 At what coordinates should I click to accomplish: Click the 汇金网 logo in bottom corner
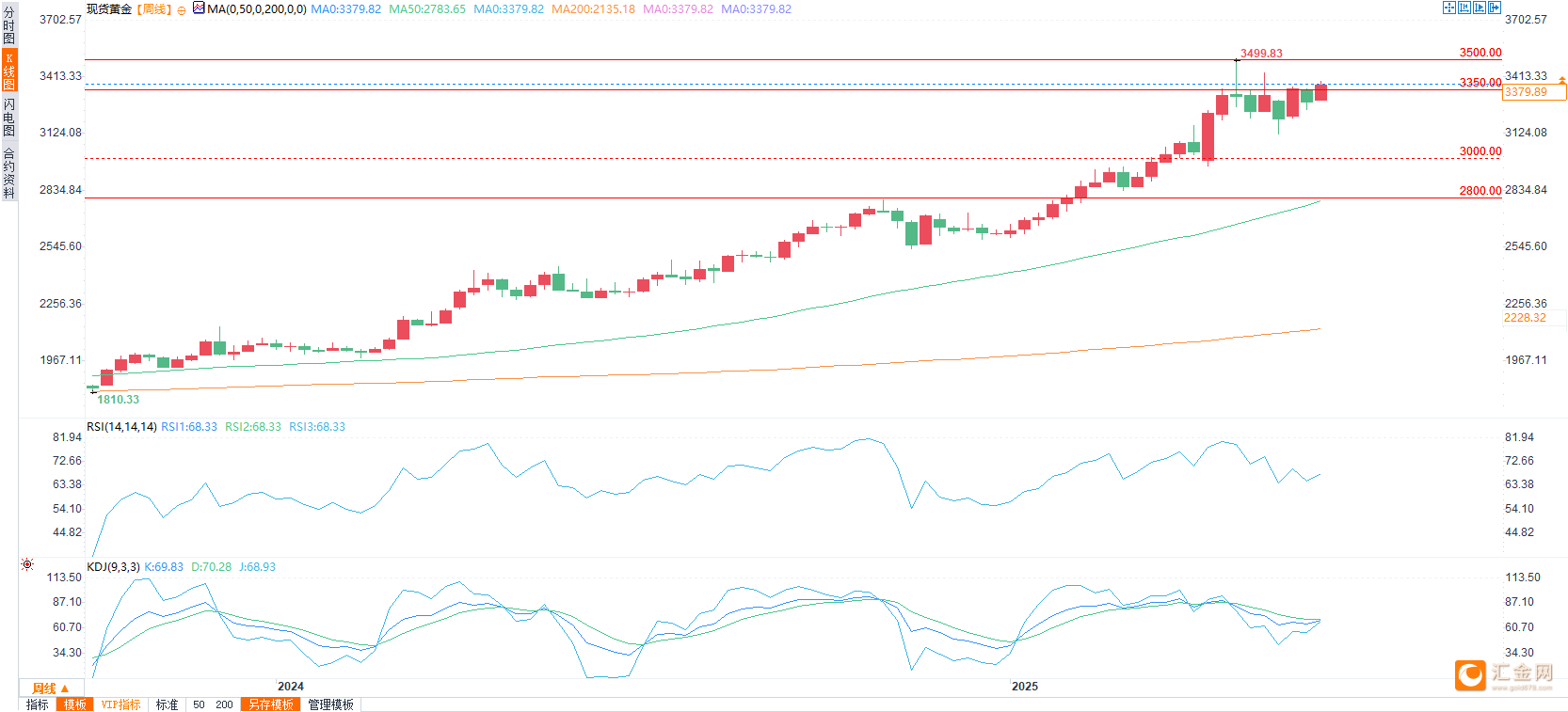[x=1505, y=675]
